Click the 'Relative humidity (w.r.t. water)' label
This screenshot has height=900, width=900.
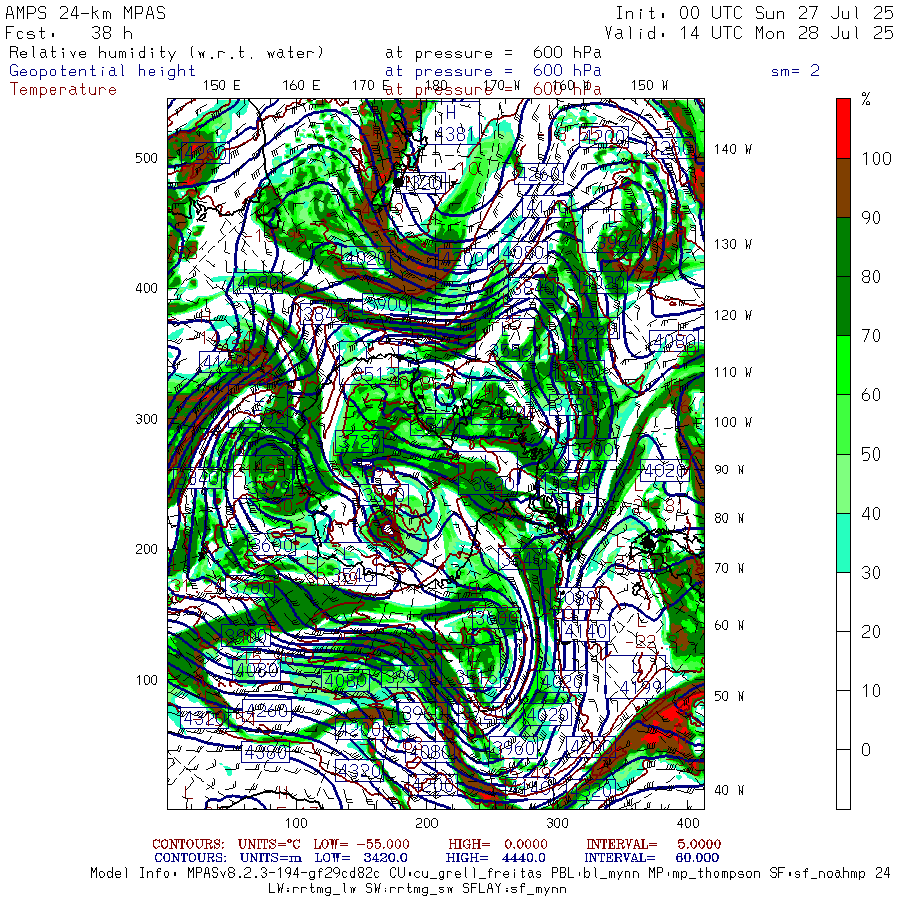[166, 53]
